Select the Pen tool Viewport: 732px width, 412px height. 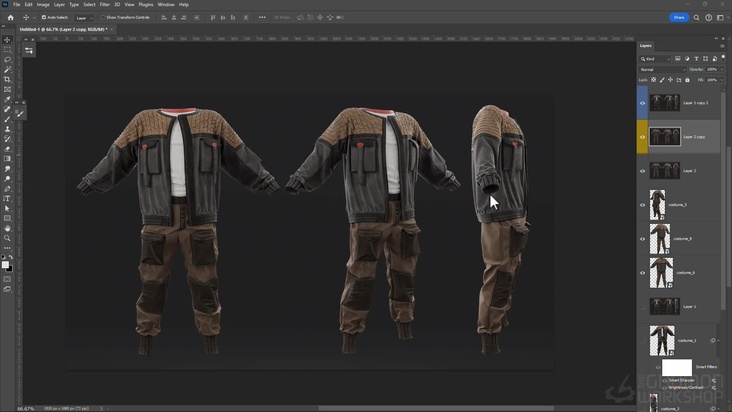coord(7,189)
